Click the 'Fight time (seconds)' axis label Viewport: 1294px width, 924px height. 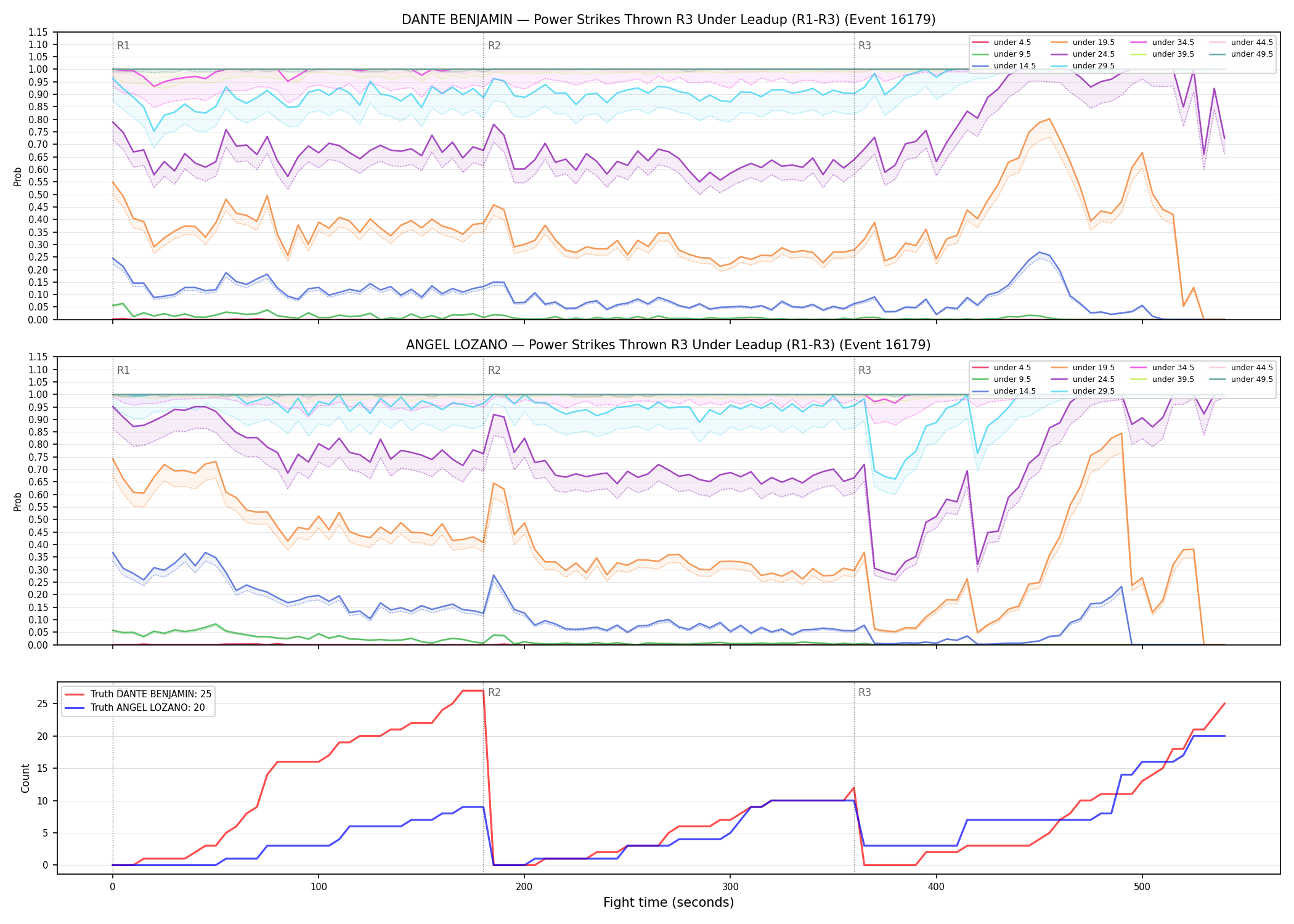(669, 902)
